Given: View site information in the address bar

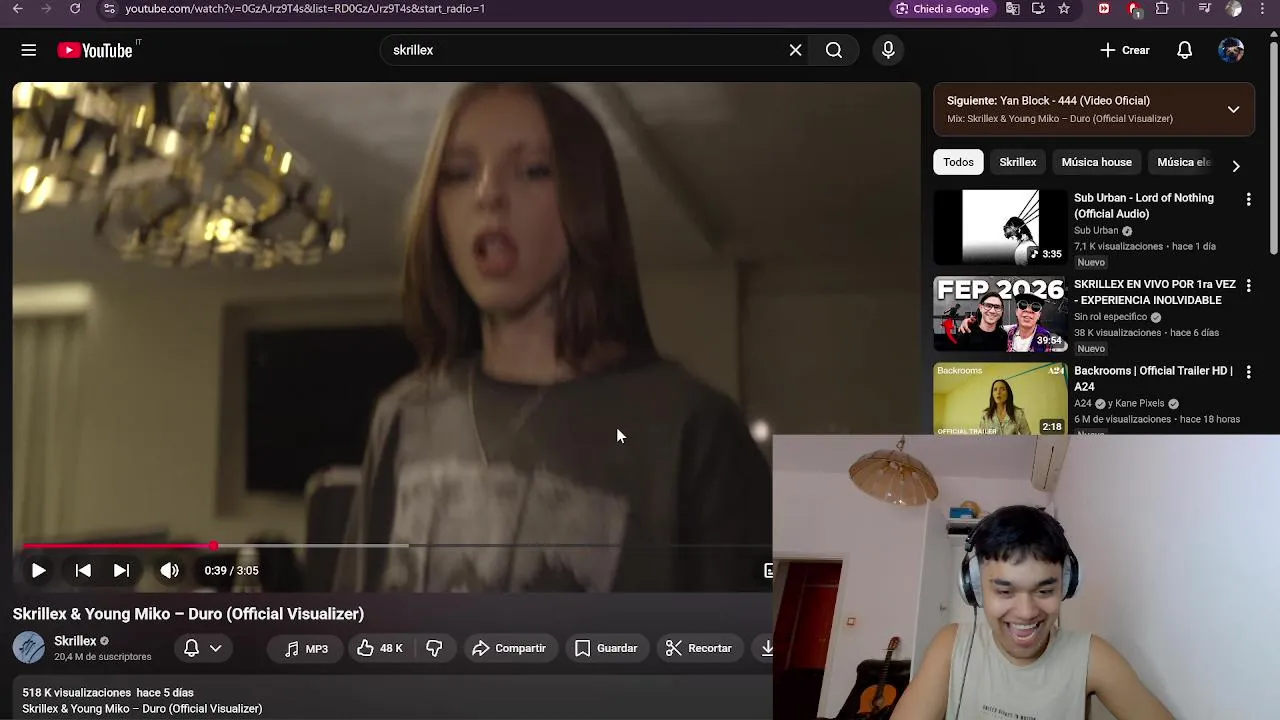Looking at the screenshot, I should pos(110,8).
